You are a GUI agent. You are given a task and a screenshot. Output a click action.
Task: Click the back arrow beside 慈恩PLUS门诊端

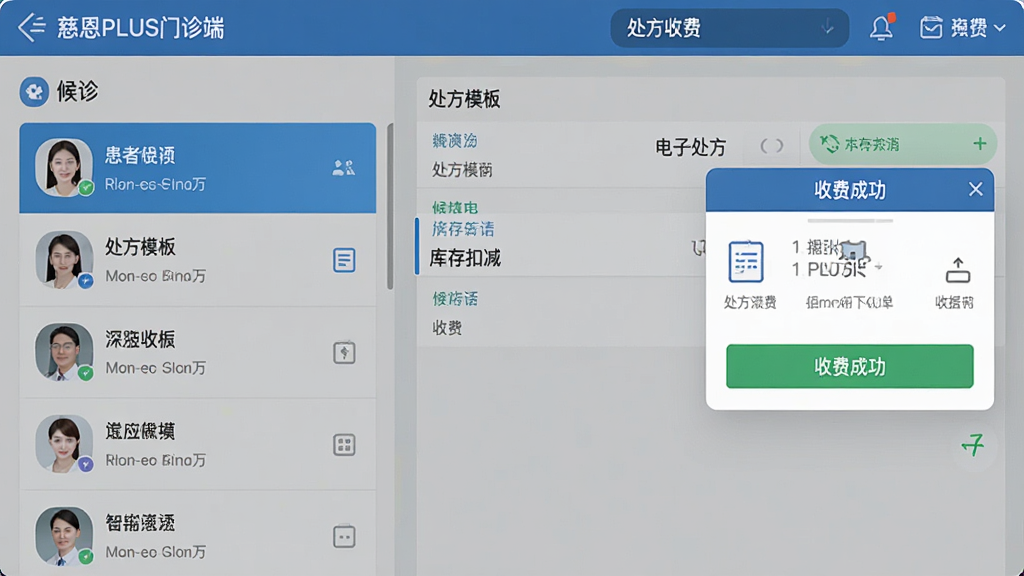(31, 27)
